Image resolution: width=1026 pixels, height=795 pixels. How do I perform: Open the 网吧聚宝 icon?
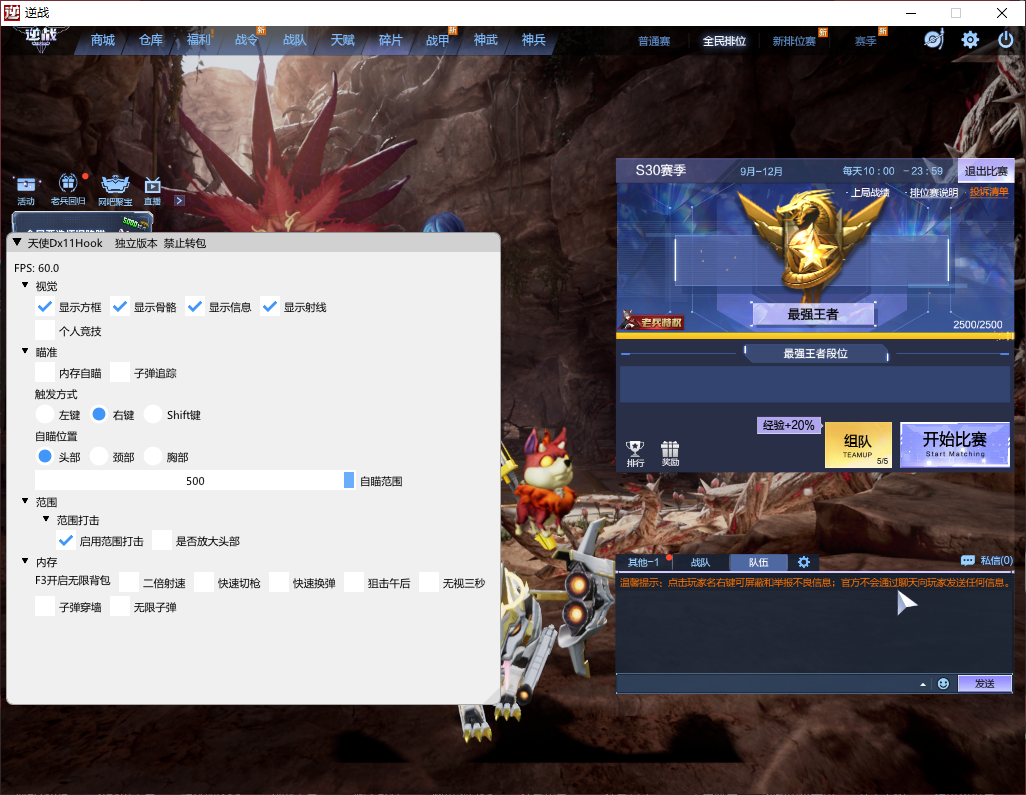[x=114, y=186]
